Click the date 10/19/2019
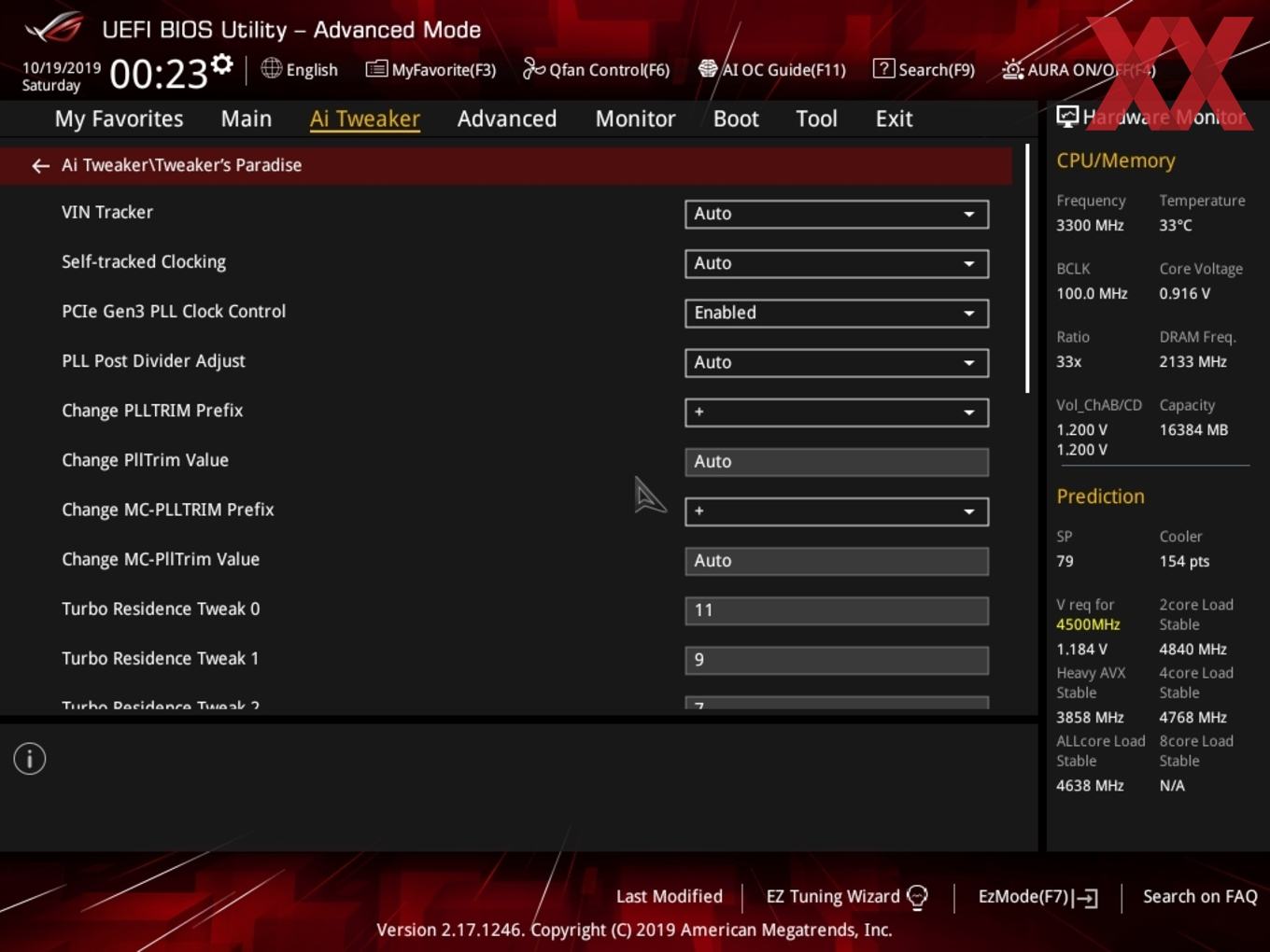 coord(62,68)
